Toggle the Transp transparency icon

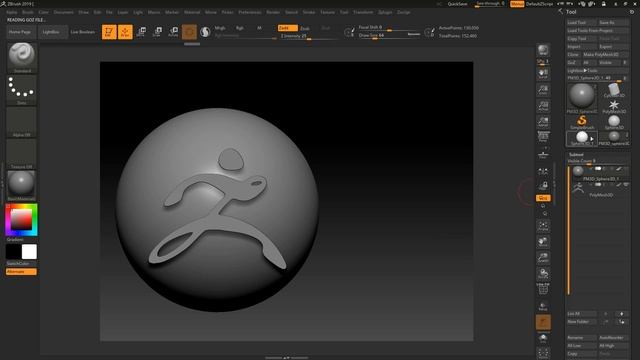pos(543,306)
